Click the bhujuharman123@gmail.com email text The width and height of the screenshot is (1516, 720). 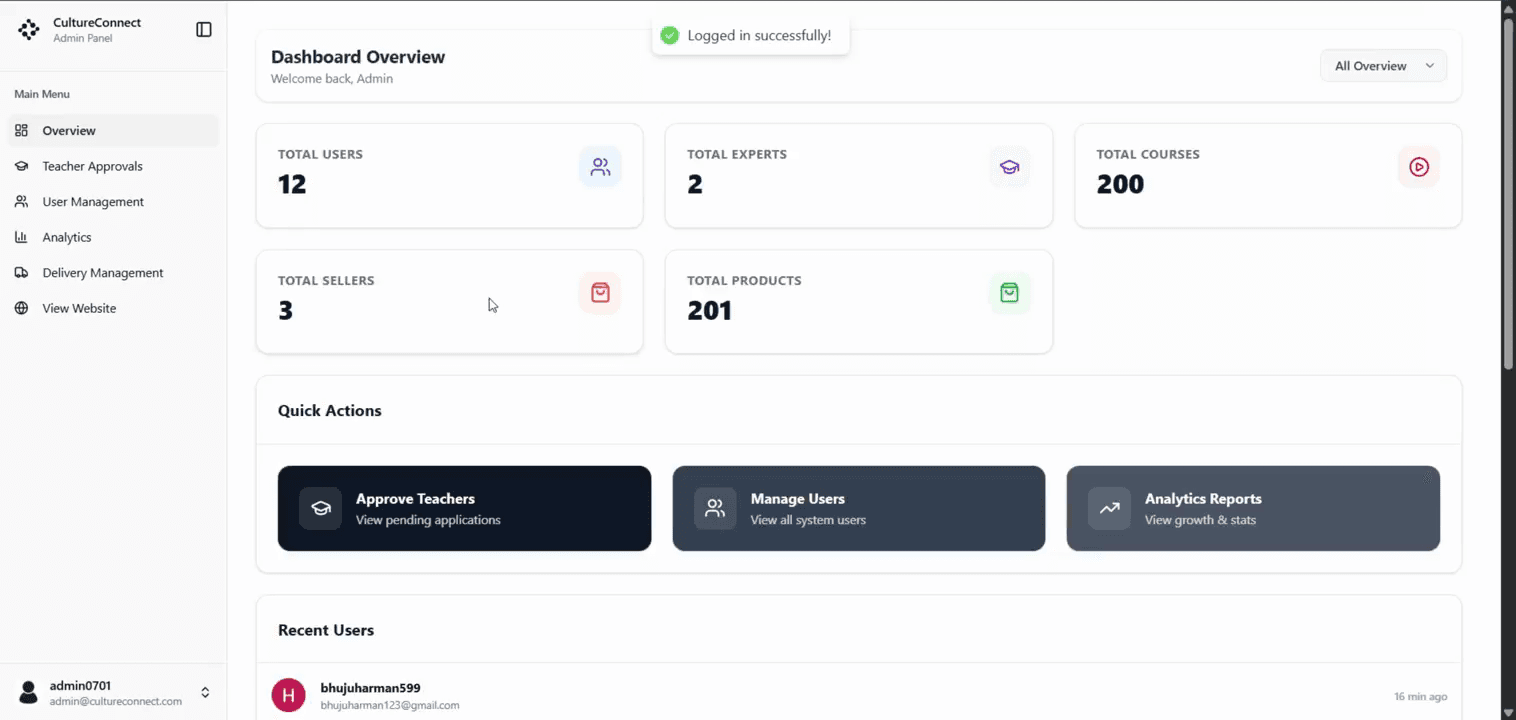pyautogui.click(x=390, y=705)
